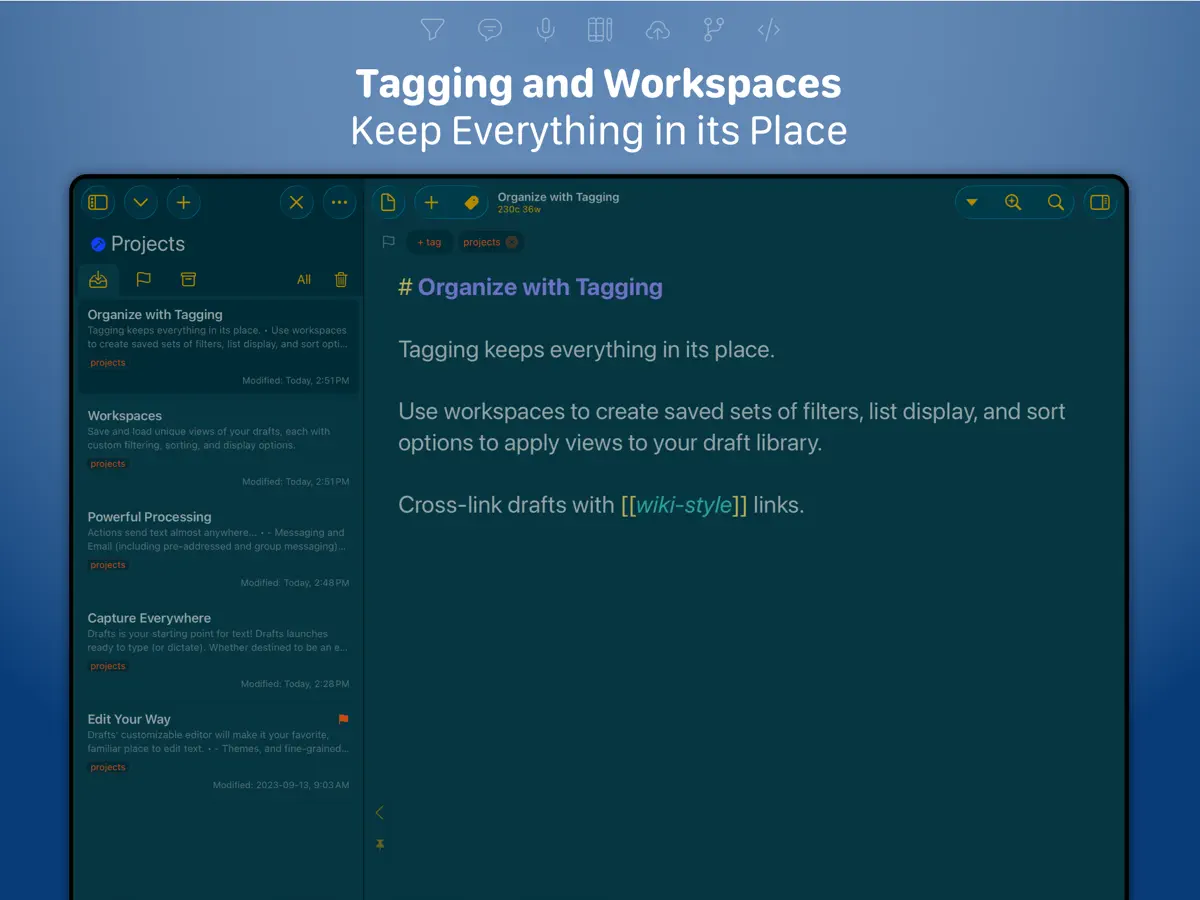Toggle the flag on the current draft
Viewport: 1200px width, 900px height.
(x=388, y=242)
